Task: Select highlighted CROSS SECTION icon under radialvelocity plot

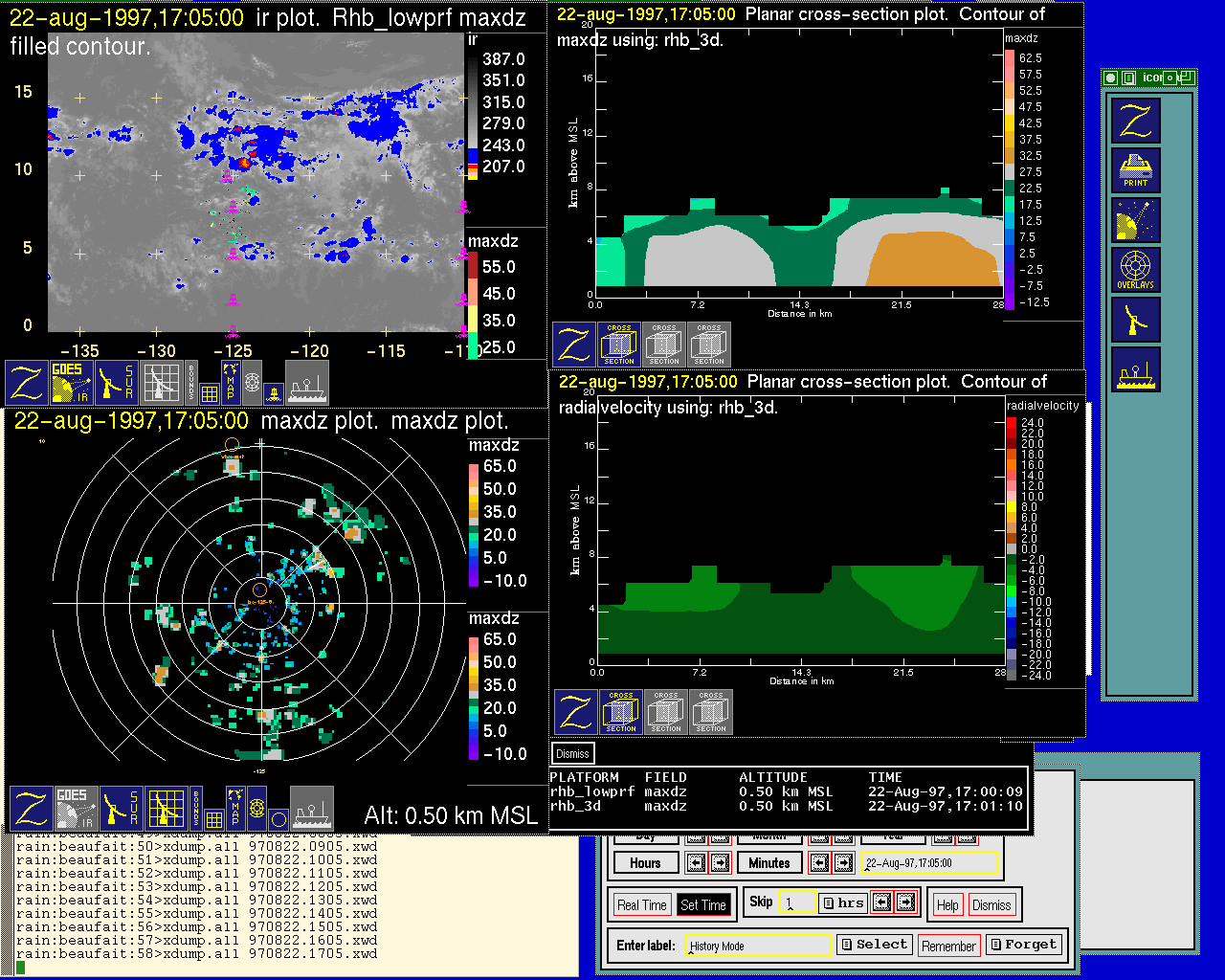Action: tap(621, 712)
